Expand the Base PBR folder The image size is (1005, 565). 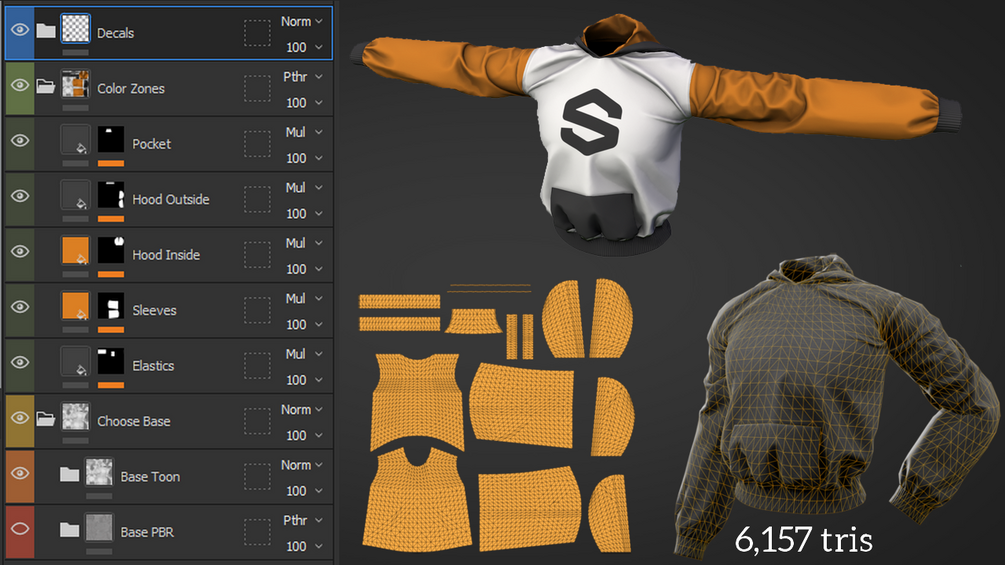69,530
